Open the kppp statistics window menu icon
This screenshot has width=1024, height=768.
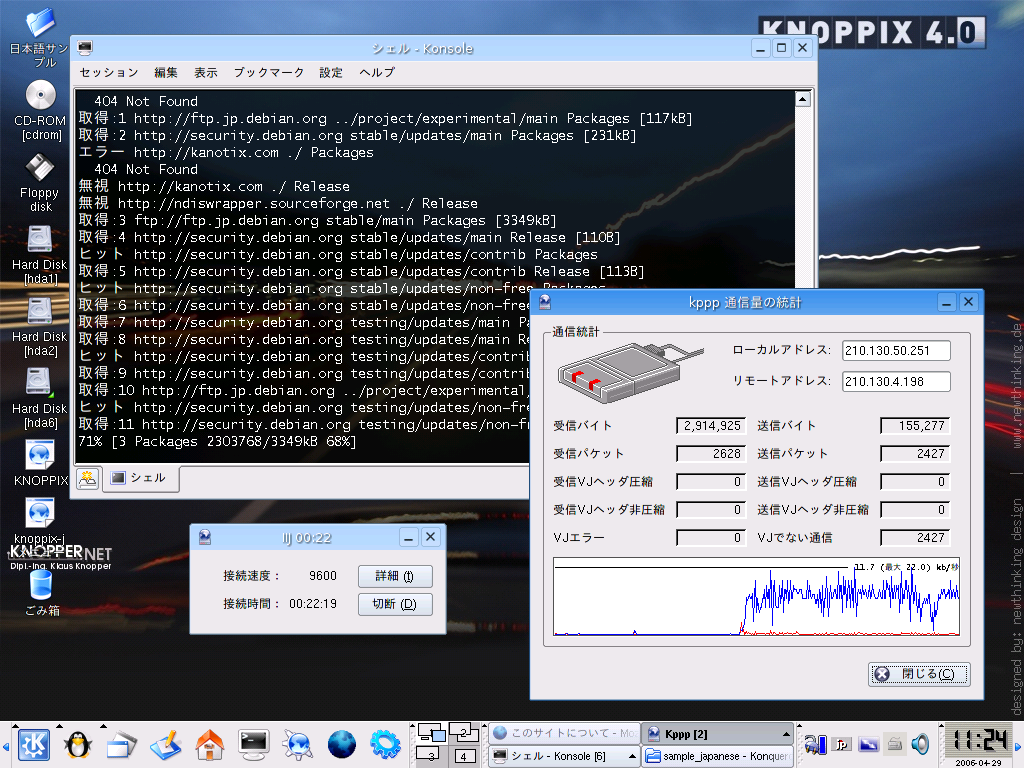[x=545, y=302]
